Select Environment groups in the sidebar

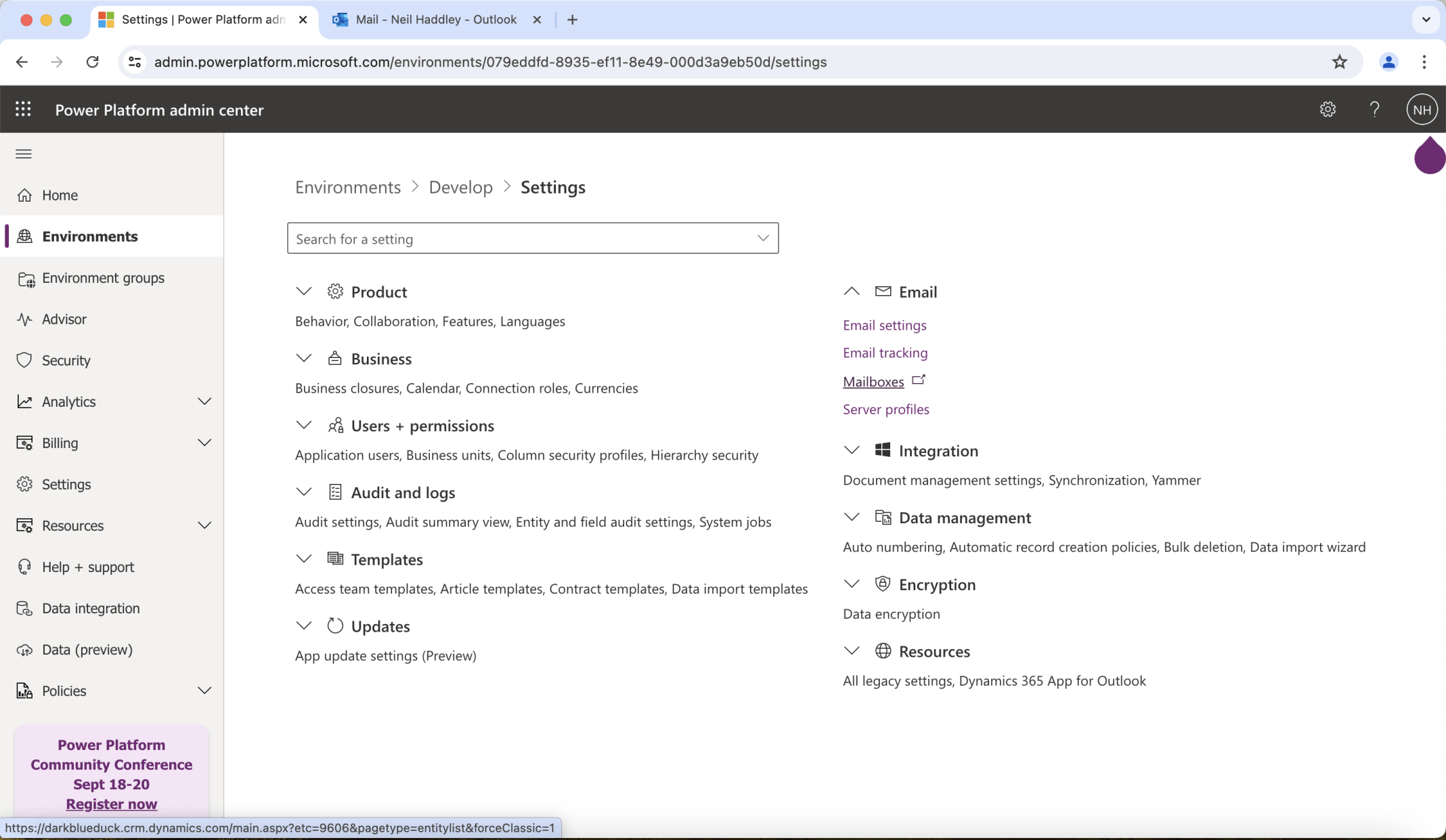(x=103, y=278)
